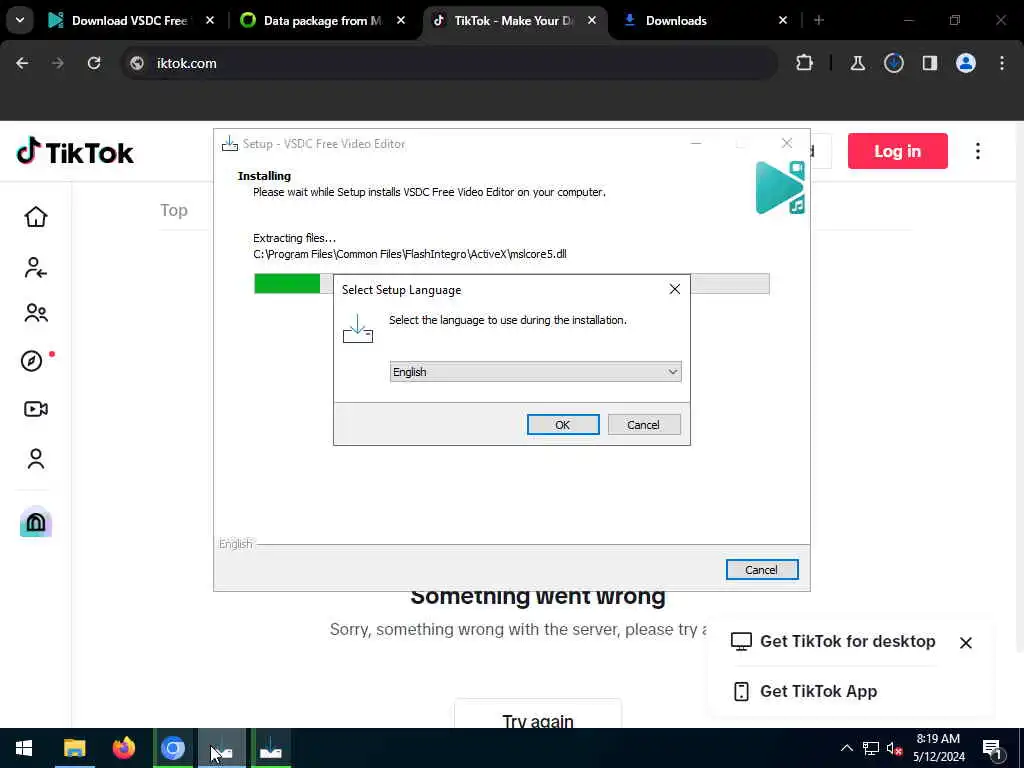Click the VSDC logo in installer
The width and height of the screenshot is (1024, 768).
(x=780, y=187)
